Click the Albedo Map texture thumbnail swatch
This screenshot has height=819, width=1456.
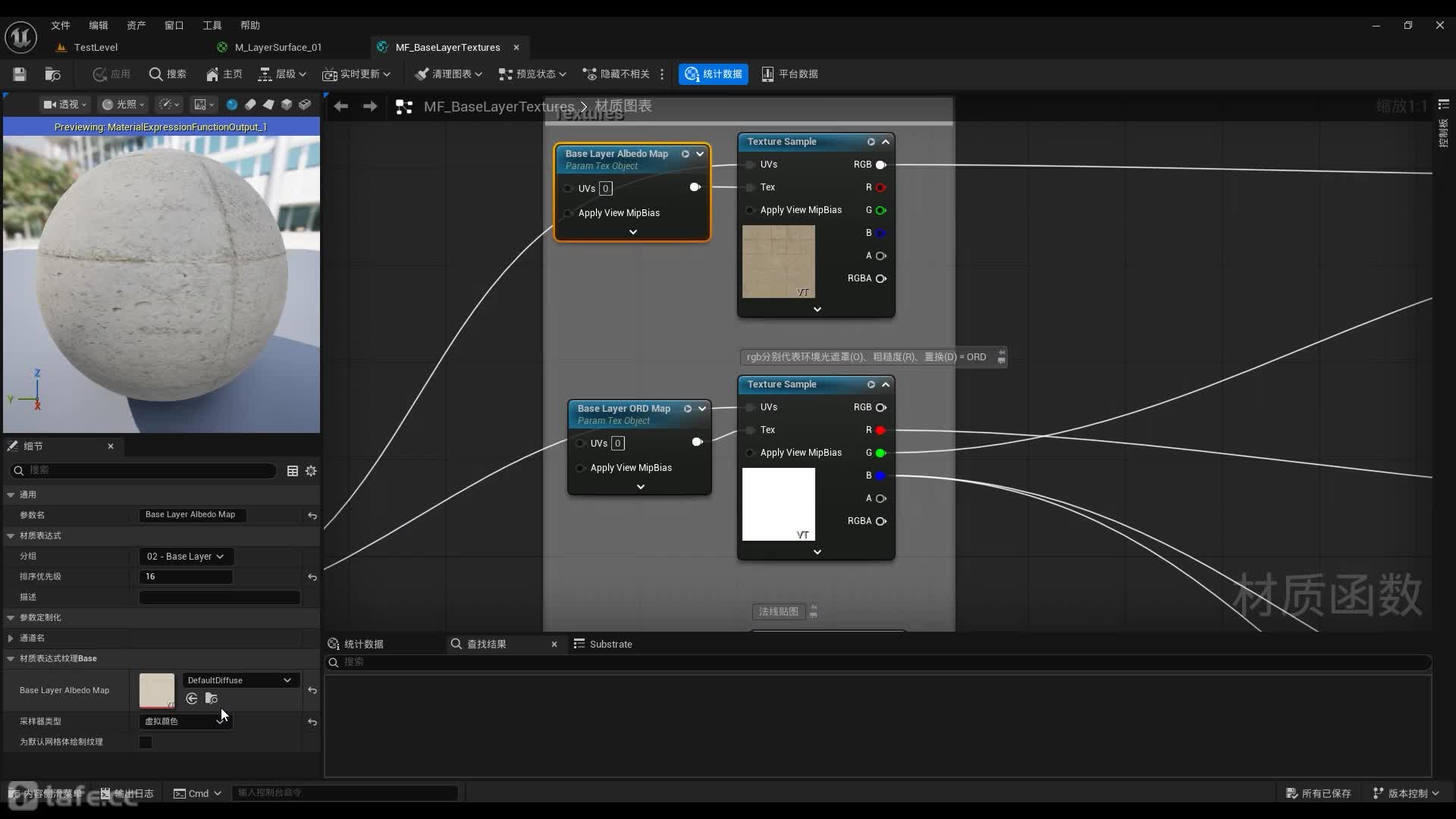click(x=157, y=690)
